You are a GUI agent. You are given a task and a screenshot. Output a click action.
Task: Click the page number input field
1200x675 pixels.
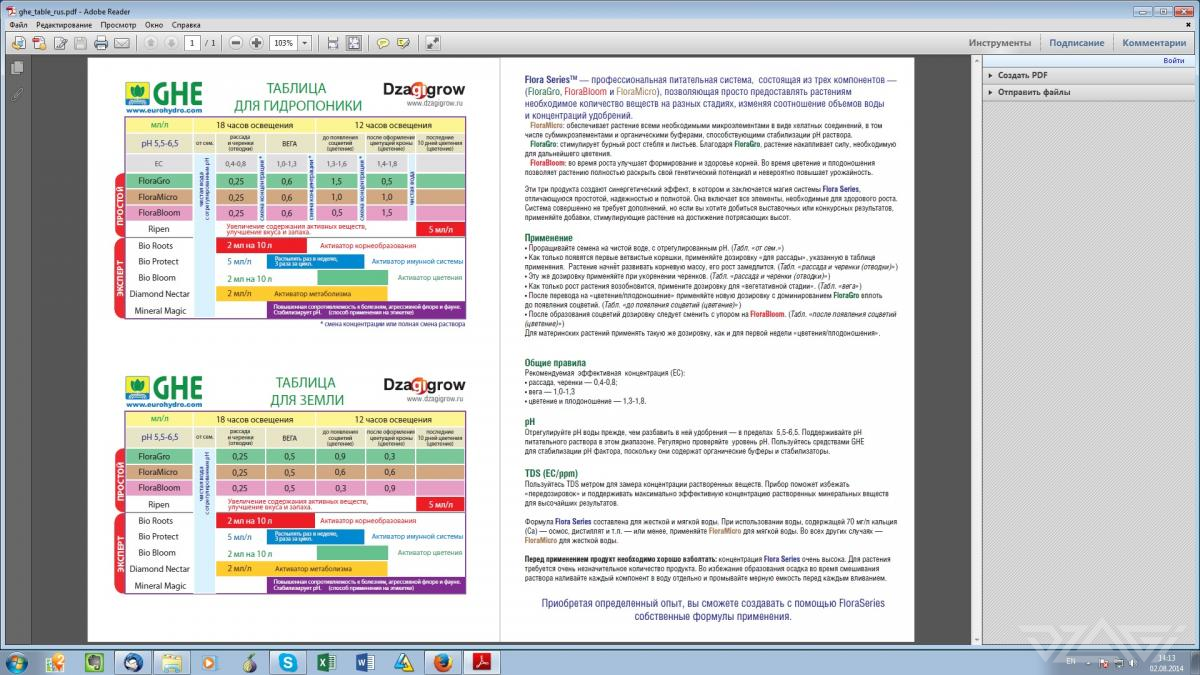[193, 43]
